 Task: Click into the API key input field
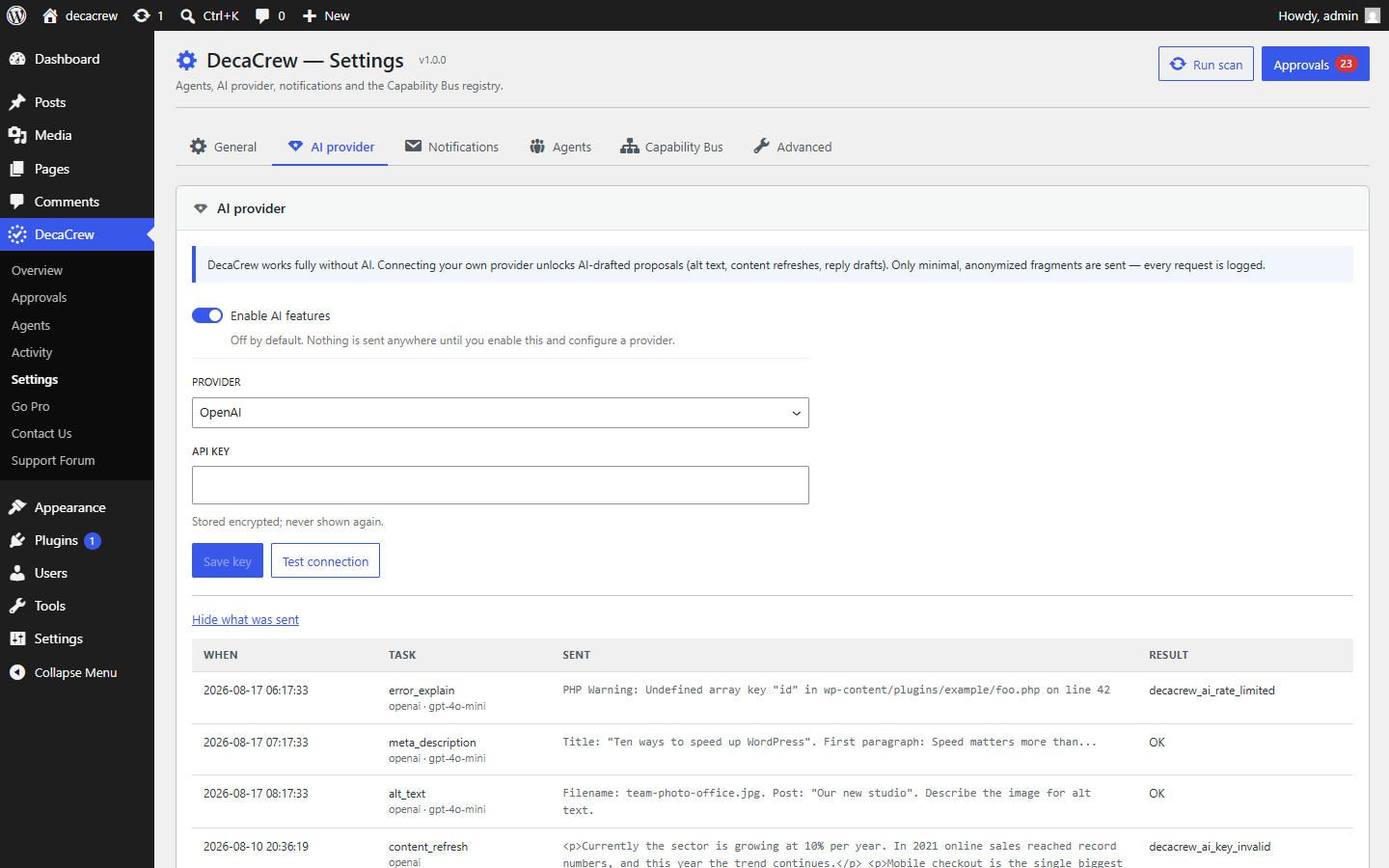point(501,485)
